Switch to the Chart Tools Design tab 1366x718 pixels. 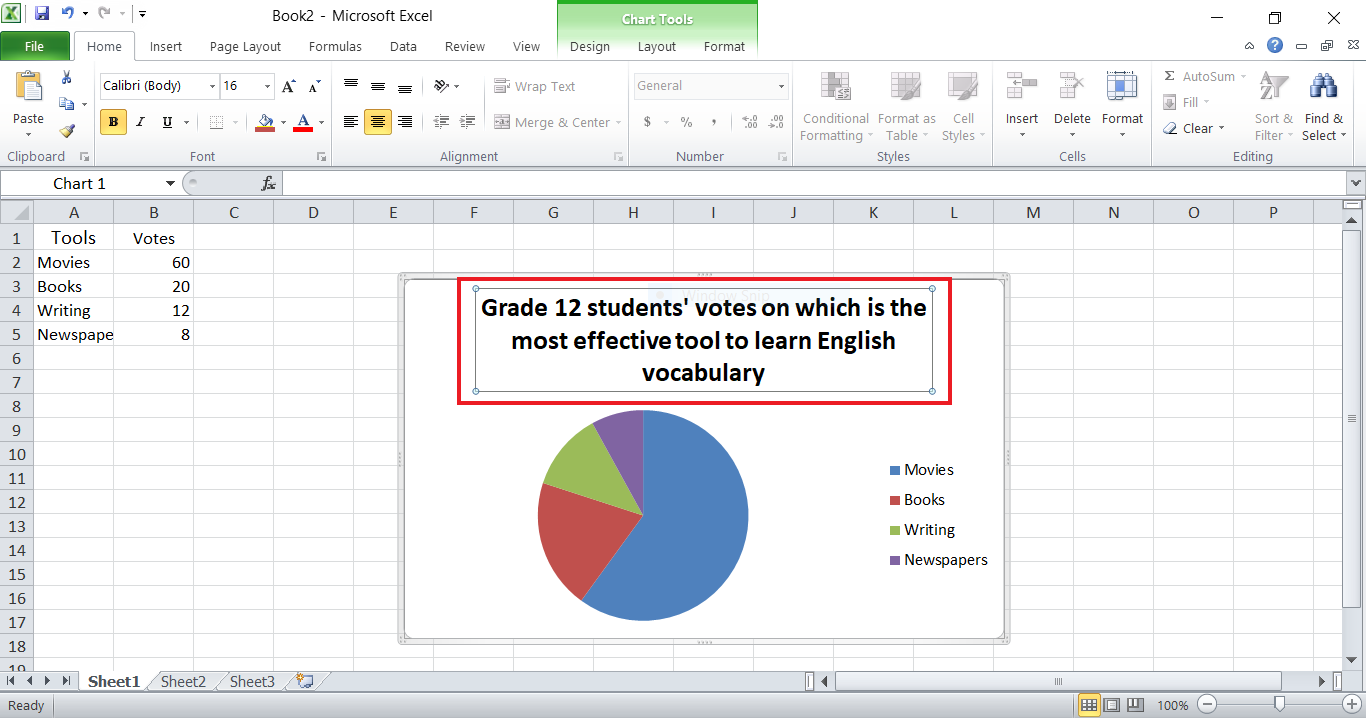point(589,46)
